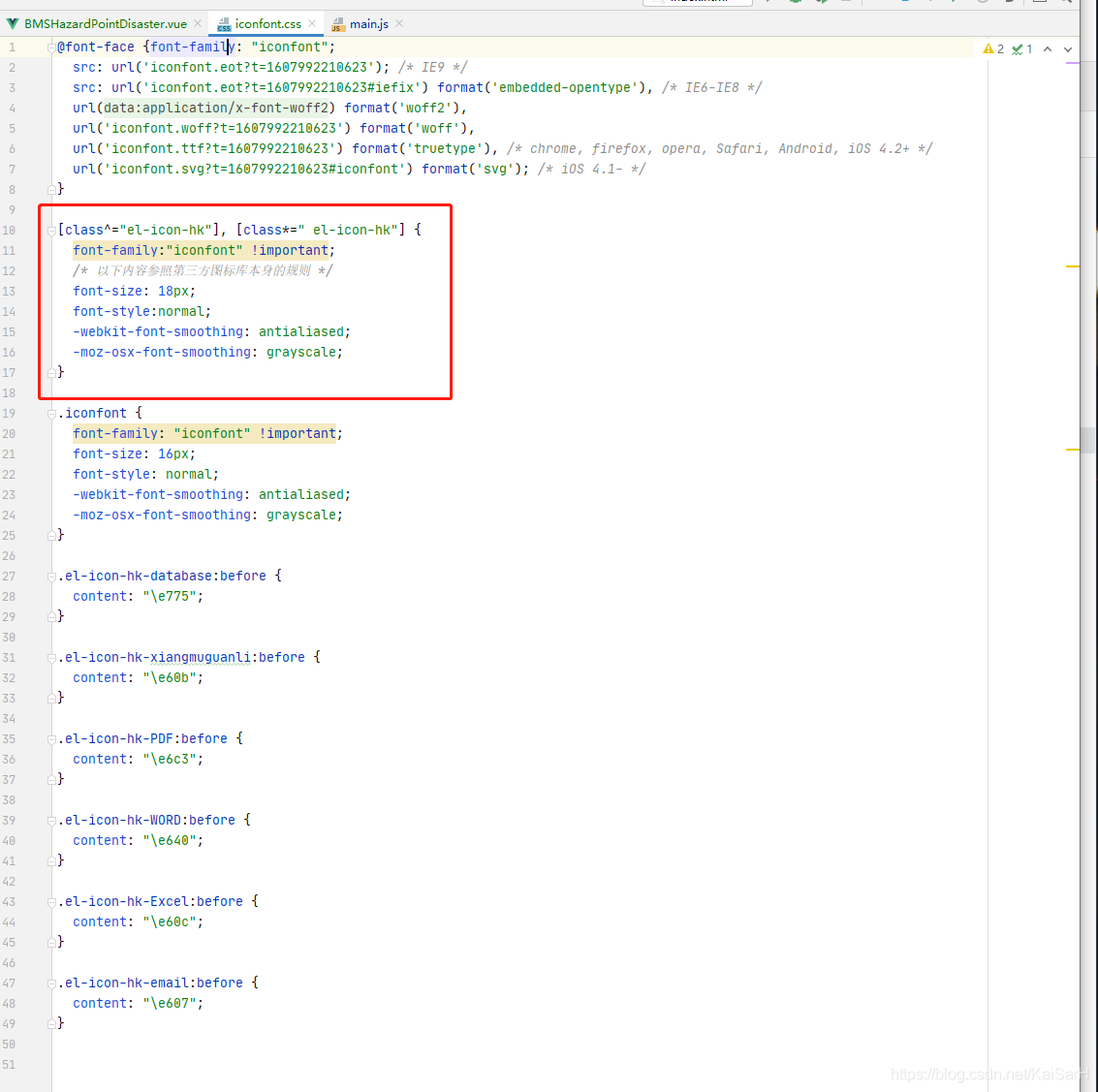1098x1092 pixels.
Task: Click highlighted font-family declaration on line 20
Action: pos(204,434)
